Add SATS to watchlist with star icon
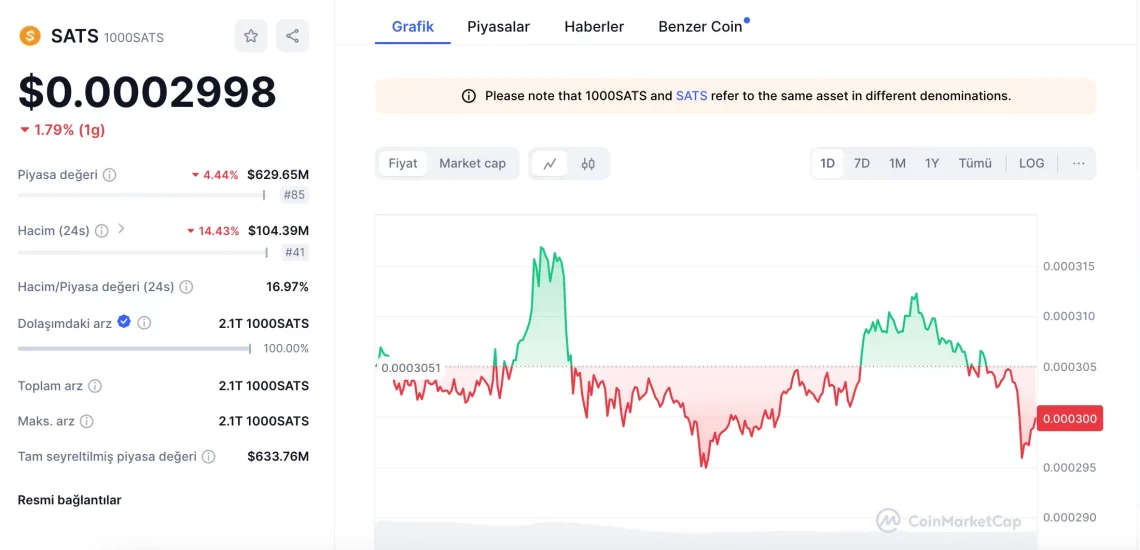1140x550 pixels. click(251, 36)
